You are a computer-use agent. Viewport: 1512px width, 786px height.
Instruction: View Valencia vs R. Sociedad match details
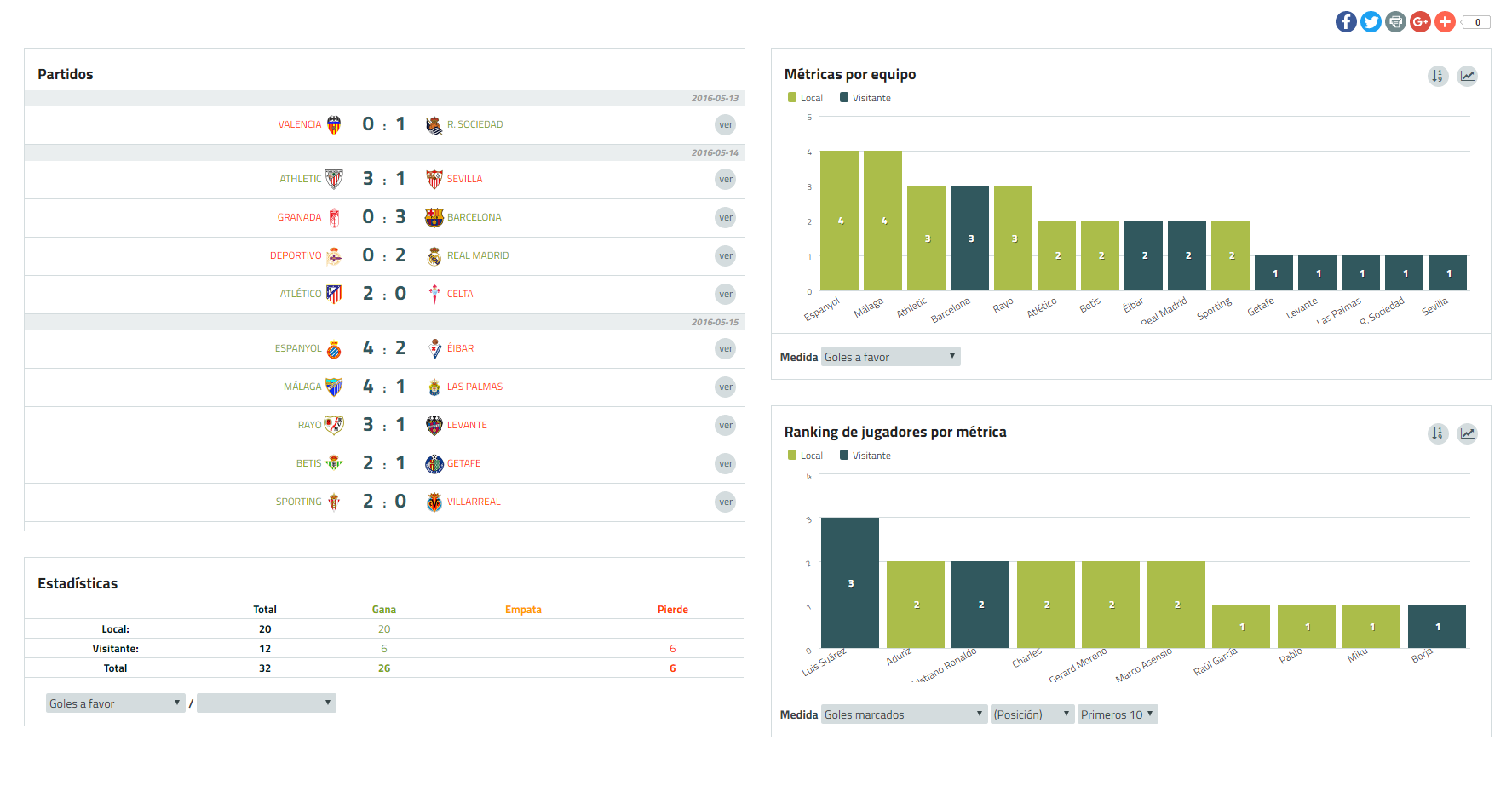tap(725, 125)
